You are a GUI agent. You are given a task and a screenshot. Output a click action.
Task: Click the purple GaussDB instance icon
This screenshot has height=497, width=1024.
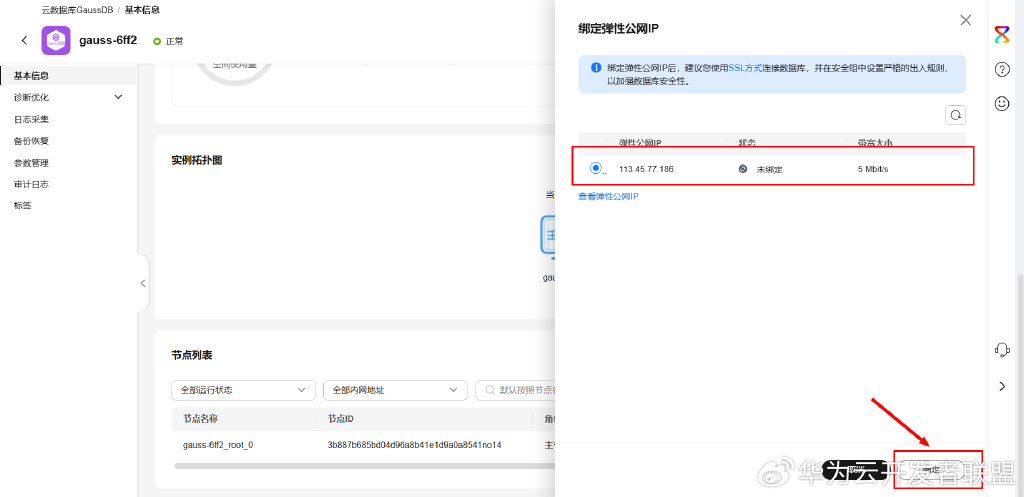coord(56,40)
